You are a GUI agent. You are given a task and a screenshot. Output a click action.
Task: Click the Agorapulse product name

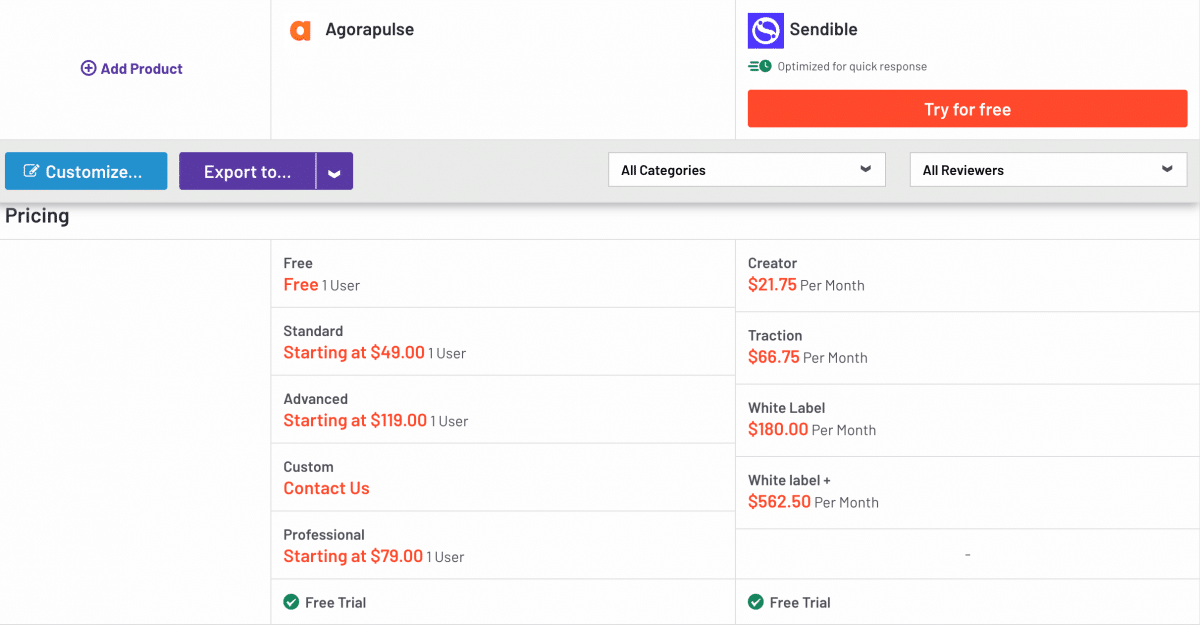coord(369,30)
